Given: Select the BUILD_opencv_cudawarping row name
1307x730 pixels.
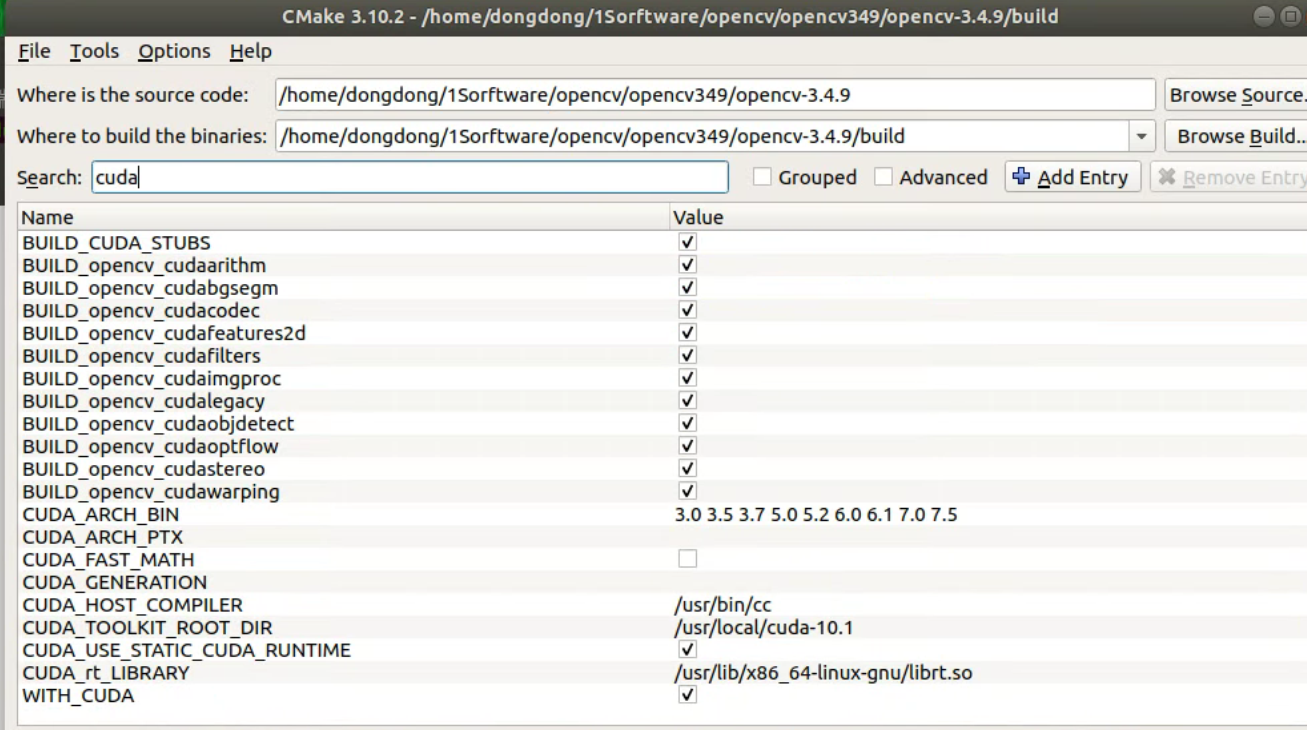Looking at the screenshot, I should tap(151, 492).
